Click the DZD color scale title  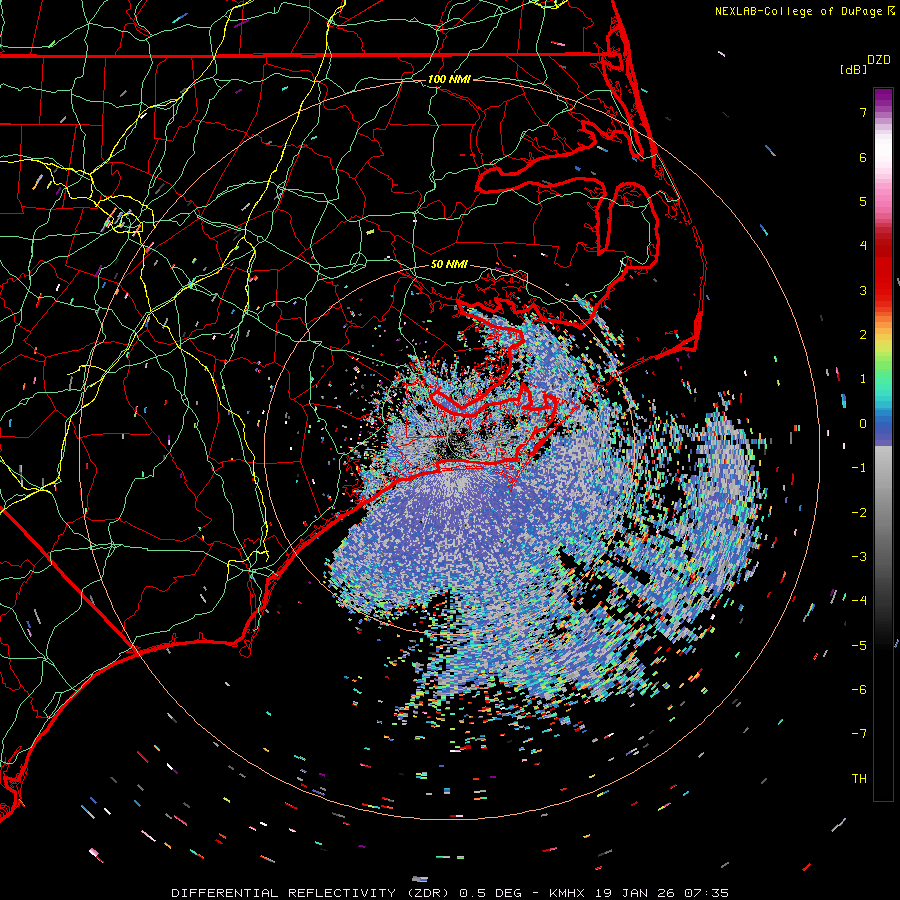tap(879, 60)
